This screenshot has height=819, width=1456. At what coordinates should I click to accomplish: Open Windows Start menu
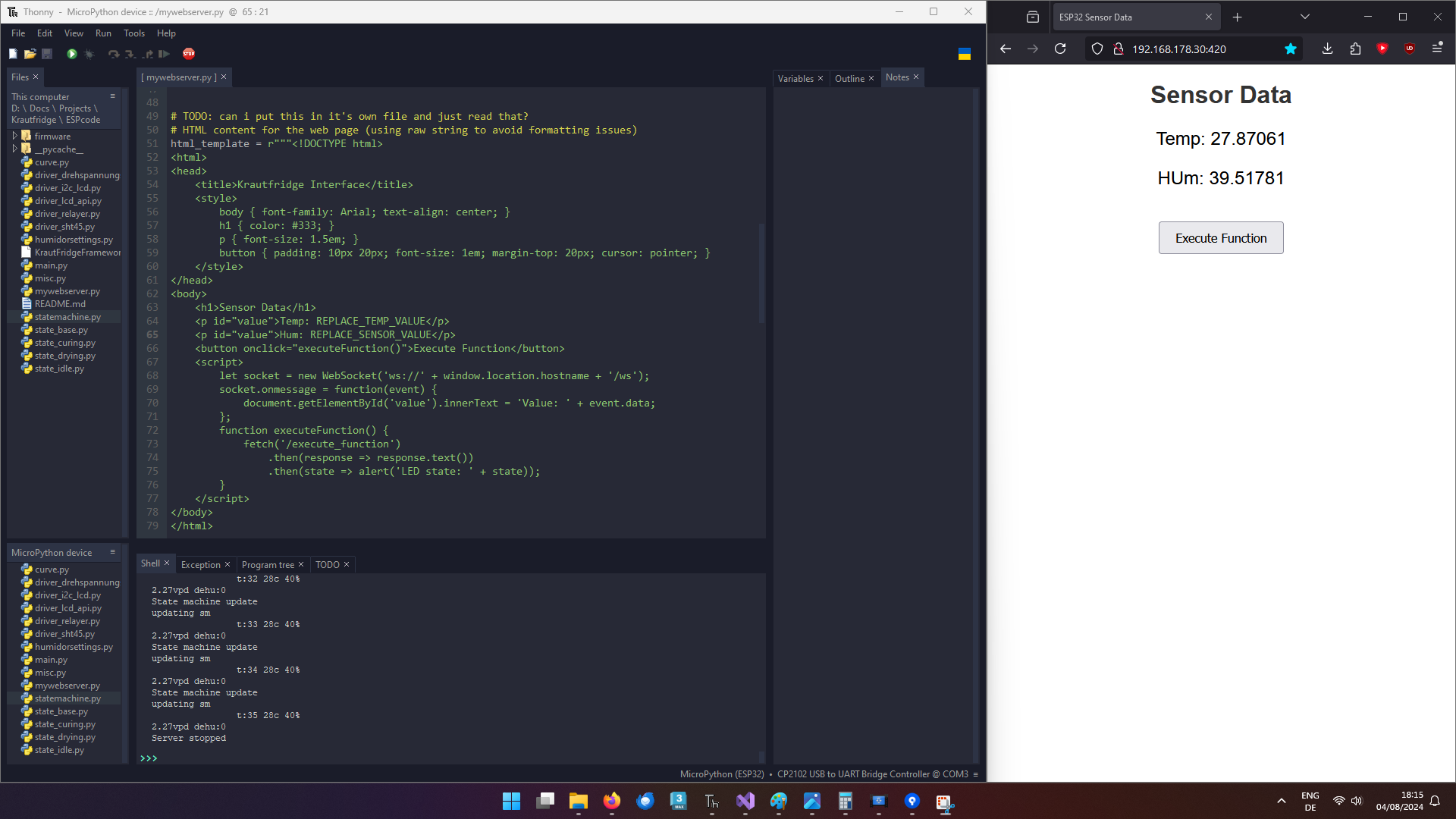tap(512, 802)
